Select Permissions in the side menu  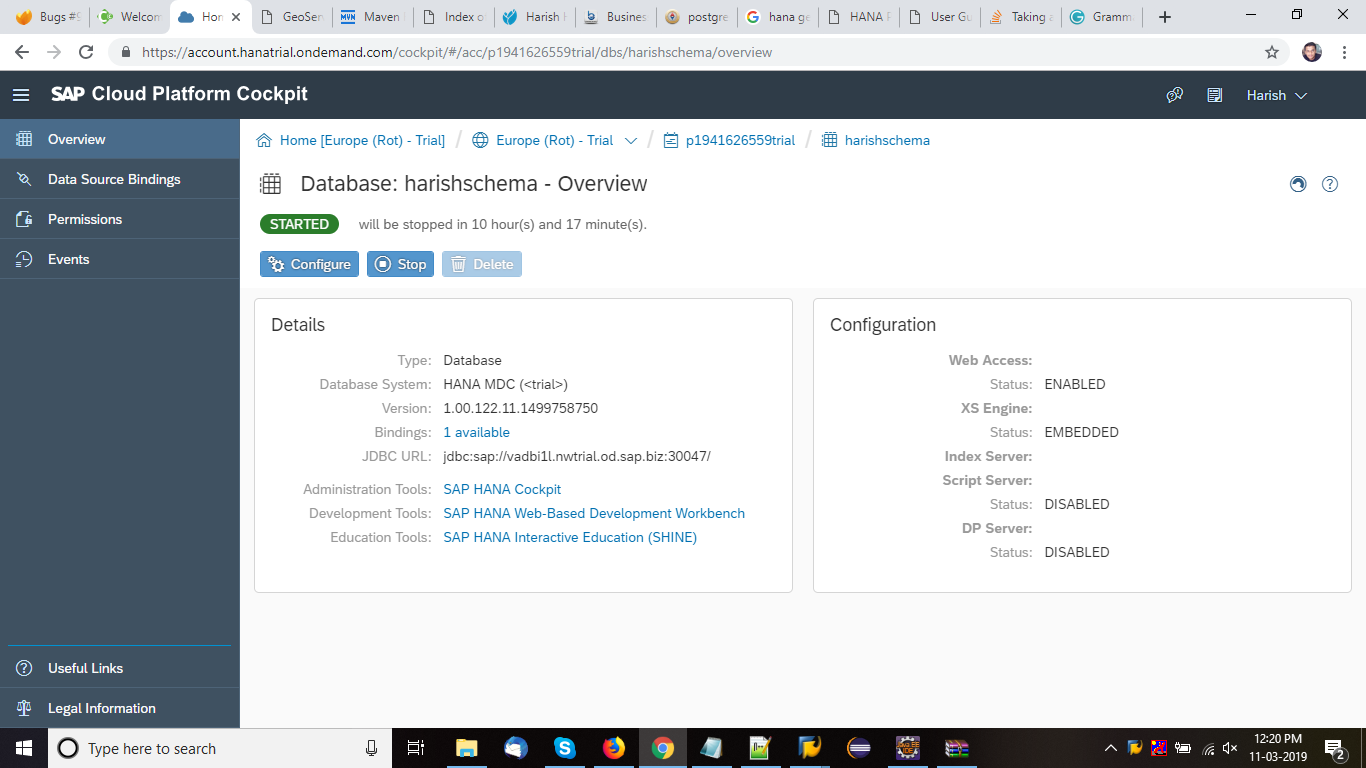click(120, 219)
